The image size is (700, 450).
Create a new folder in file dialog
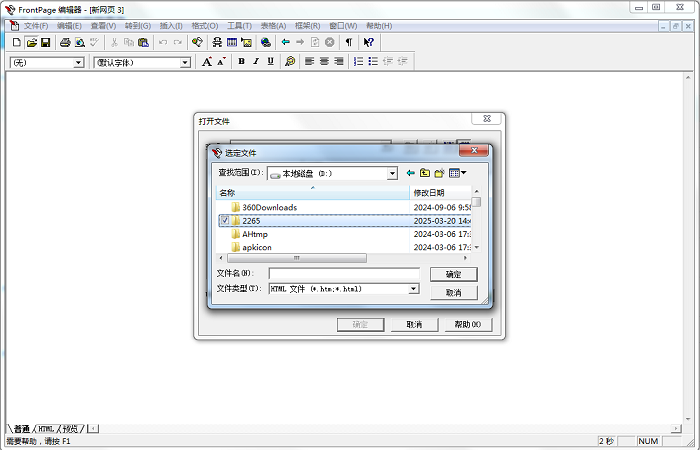point(439,173)
